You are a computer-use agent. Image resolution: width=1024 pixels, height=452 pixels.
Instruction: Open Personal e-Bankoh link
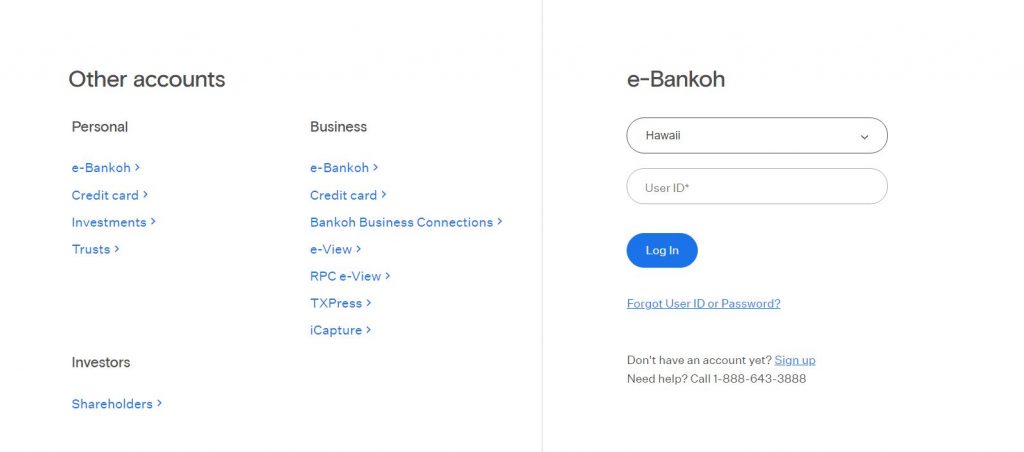tap(106, 168)
